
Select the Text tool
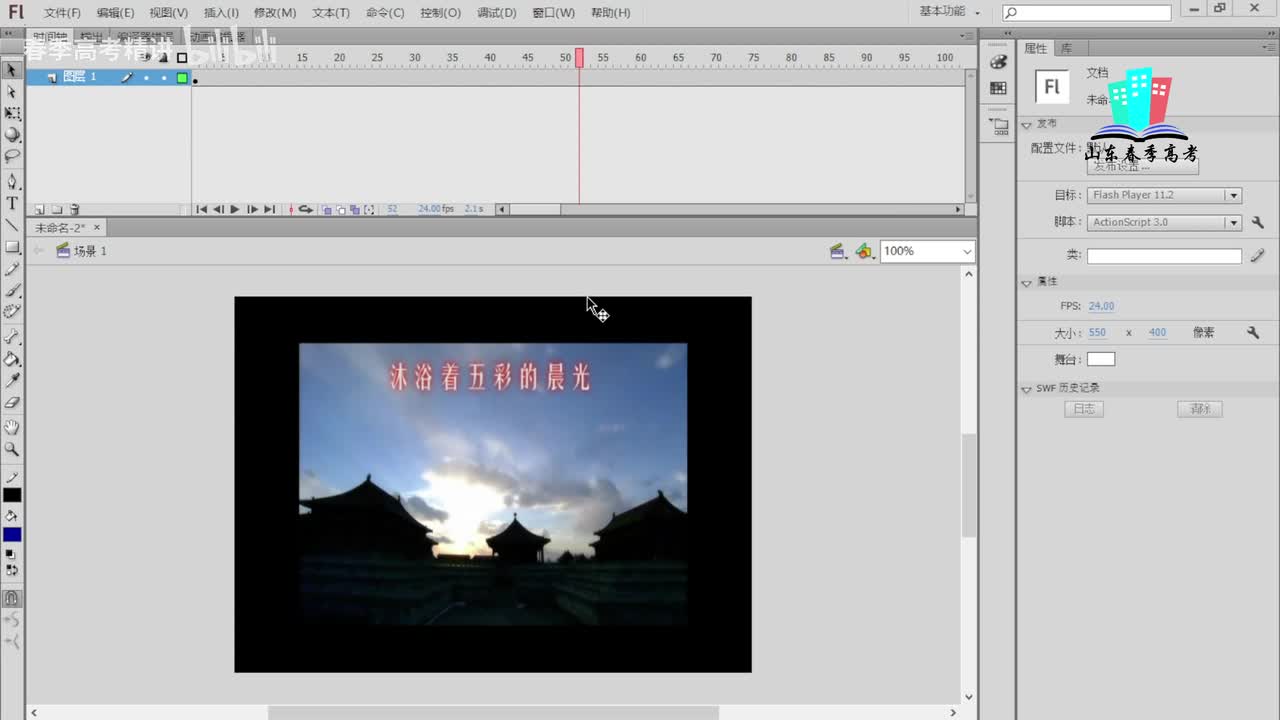click(x=12, y=204)
